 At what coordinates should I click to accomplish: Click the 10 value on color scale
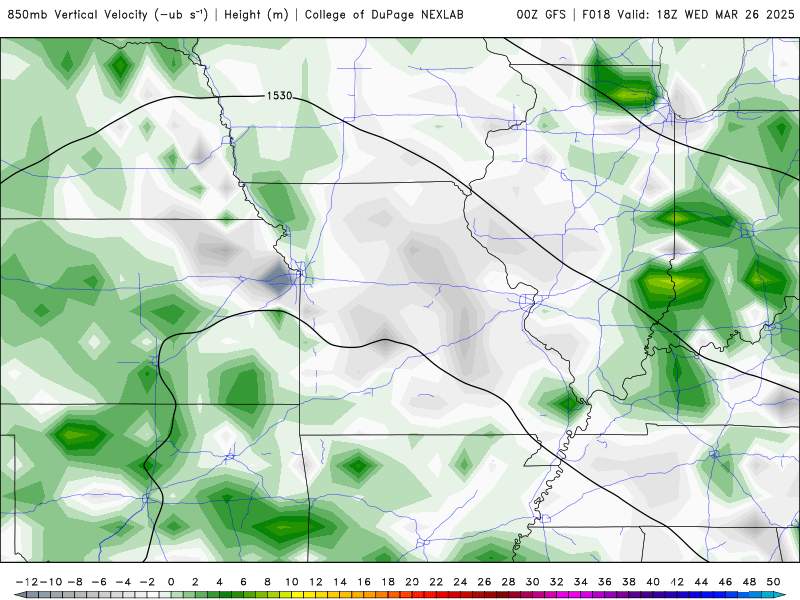(291, 582)
